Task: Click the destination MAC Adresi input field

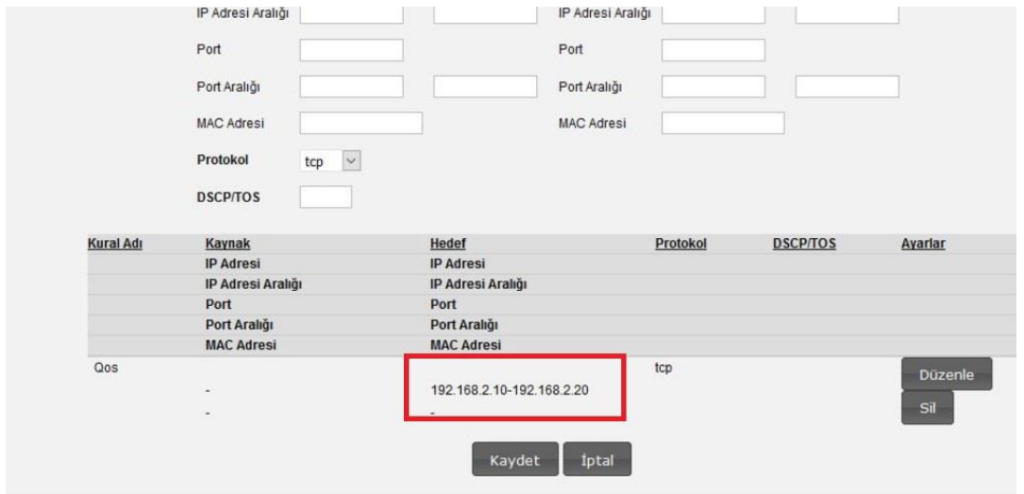Action: click(723, 123)
